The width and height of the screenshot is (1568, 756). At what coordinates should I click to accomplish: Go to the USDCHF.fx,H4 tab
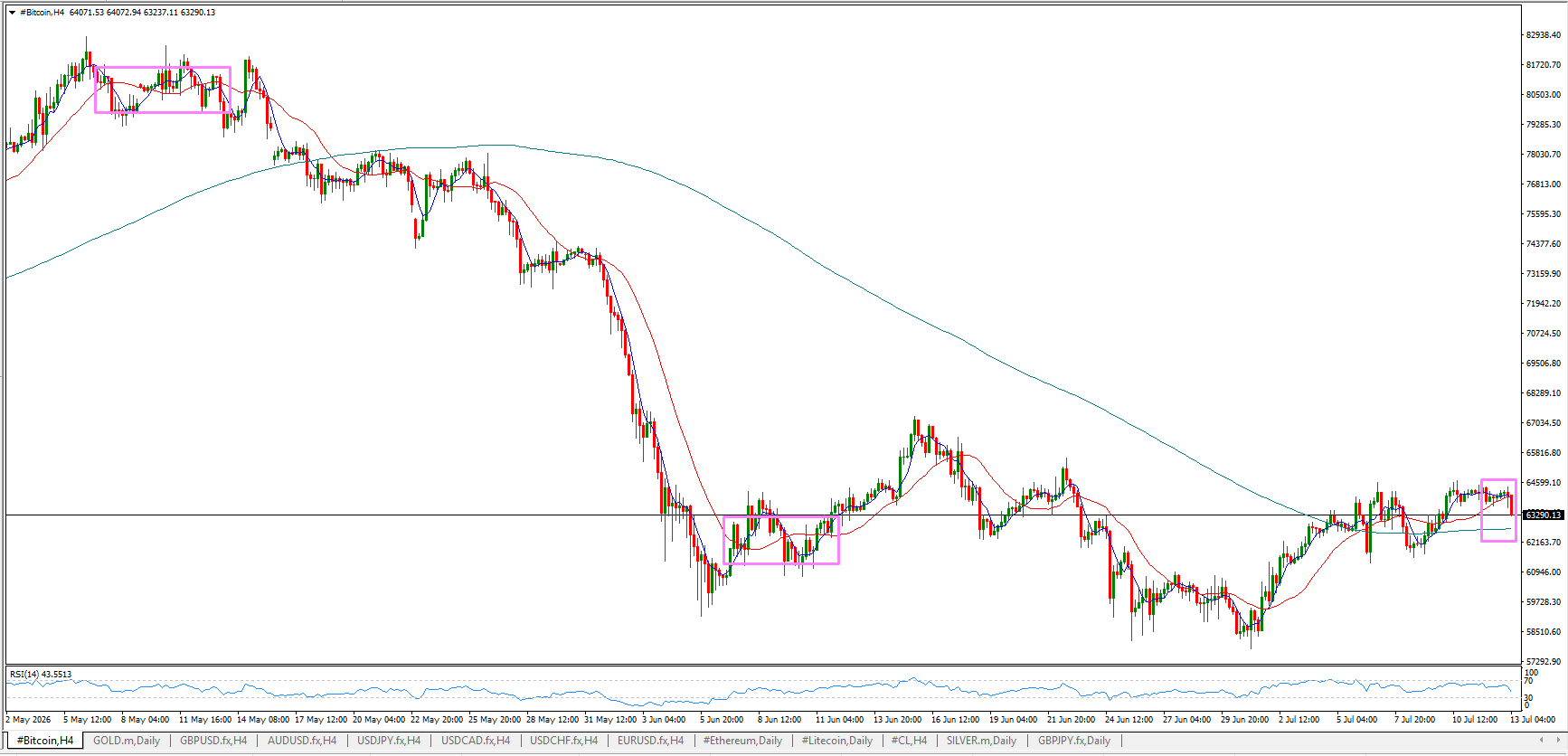point(563,741)
